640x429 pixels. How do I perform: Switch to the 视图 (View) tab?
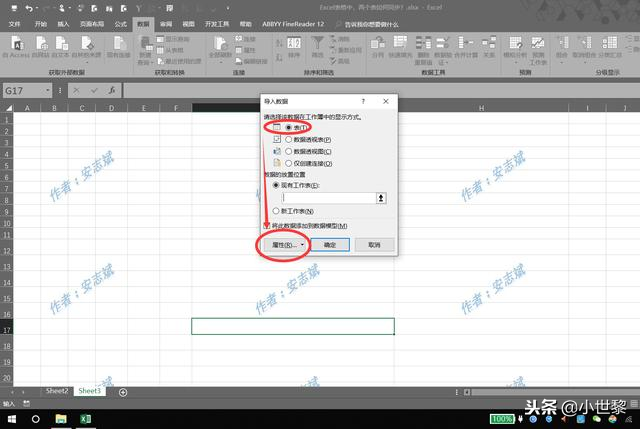[188, 24]
